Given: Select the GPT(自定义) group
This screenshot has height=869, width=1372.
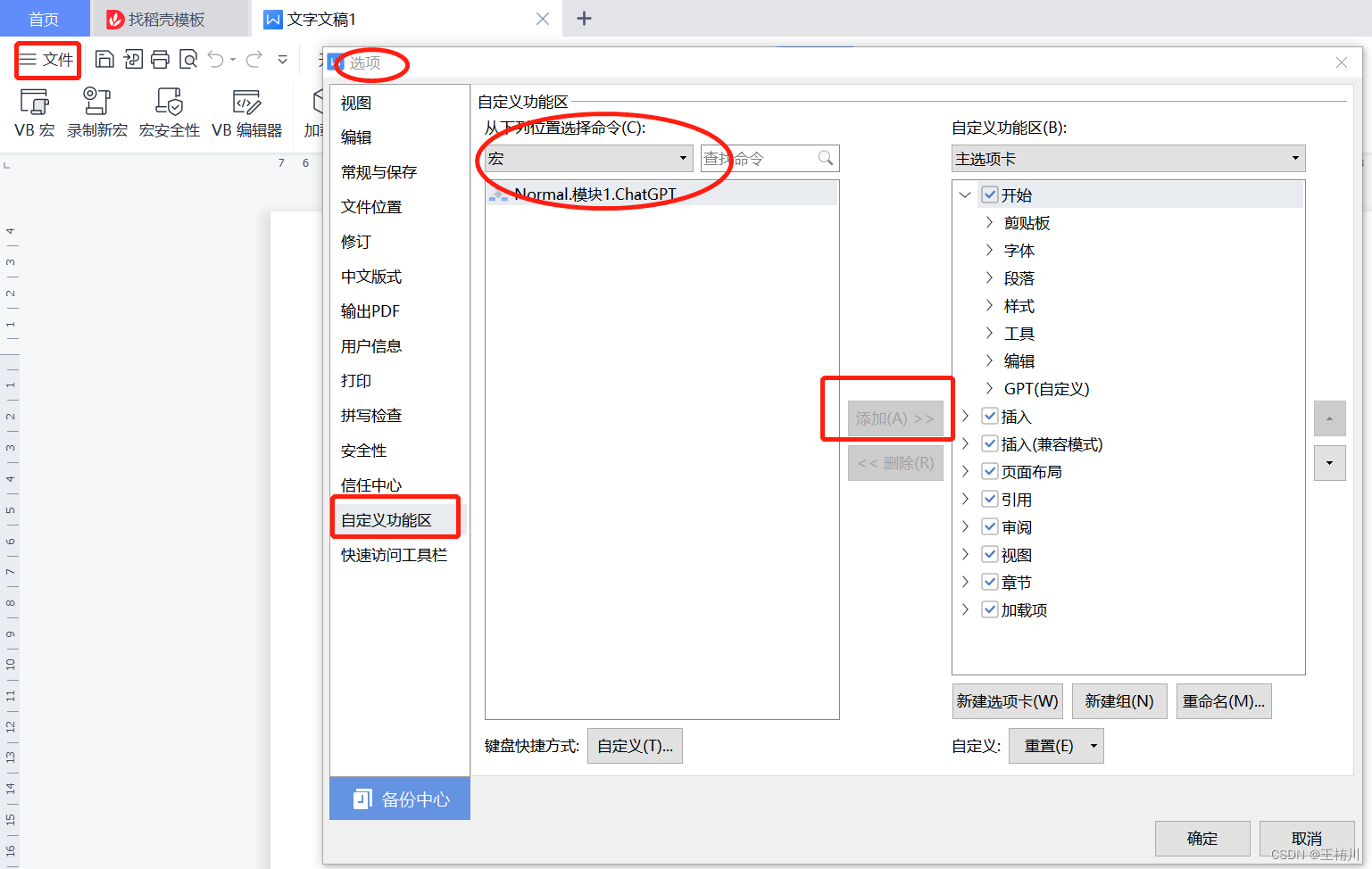Looking at the screenshot, I should pos(1046,389).
